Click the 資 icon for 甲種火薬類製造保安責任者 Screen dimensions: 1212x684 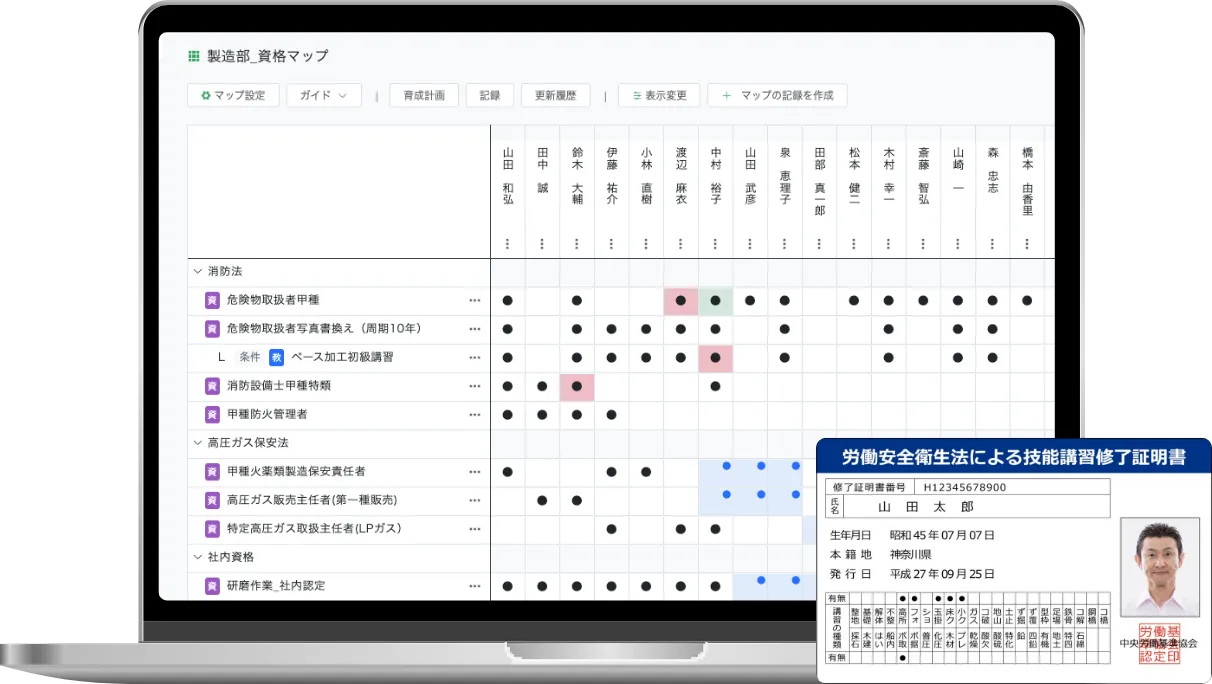[212, 471]
